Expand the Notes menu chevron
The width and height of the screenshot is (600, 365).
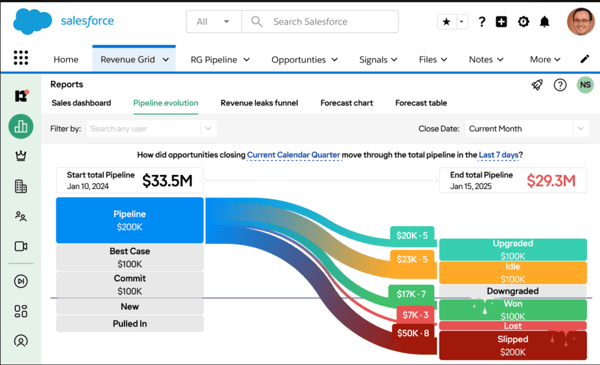500,60
